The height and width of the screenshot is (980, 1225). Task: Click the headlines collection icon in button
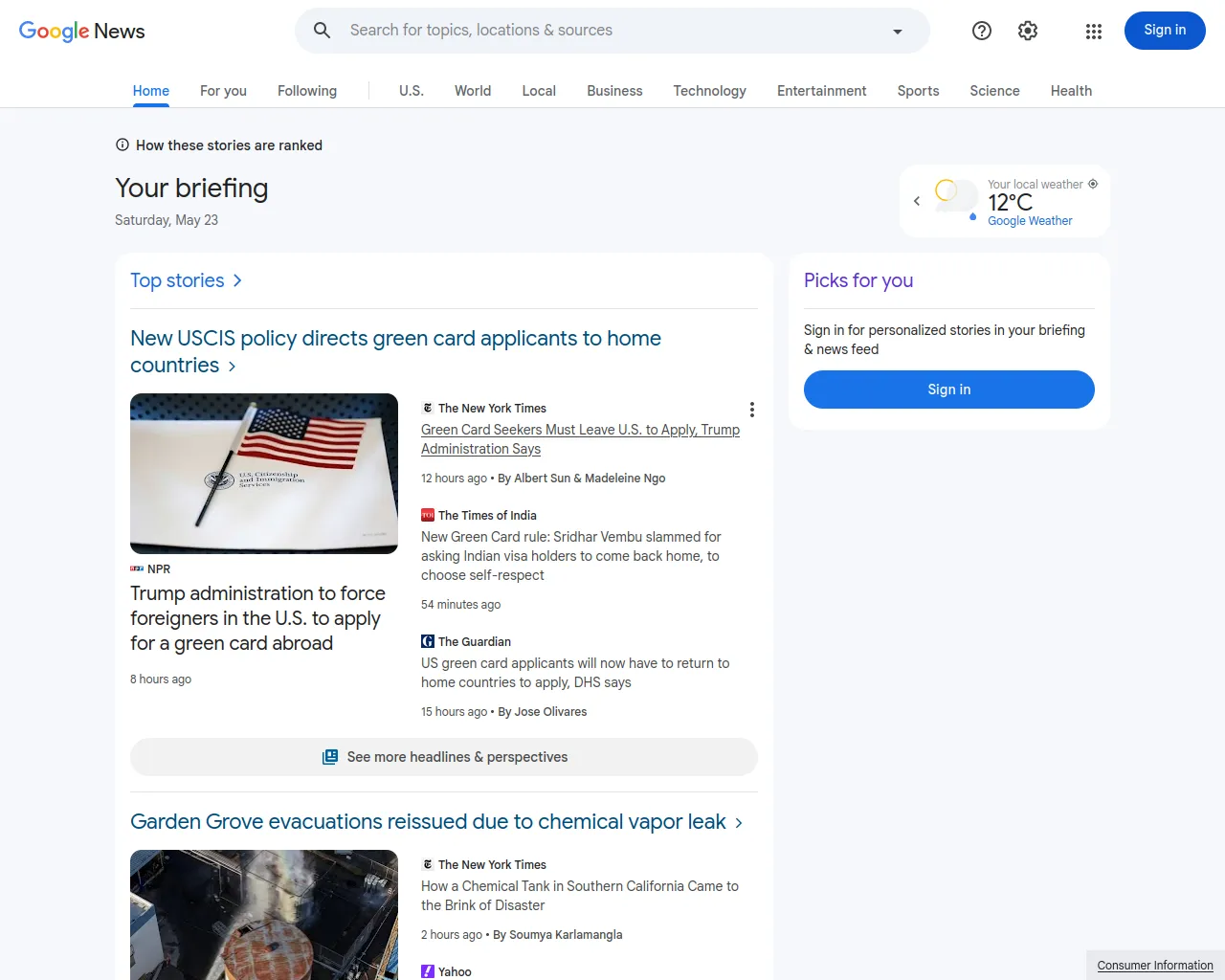[330, 757]
